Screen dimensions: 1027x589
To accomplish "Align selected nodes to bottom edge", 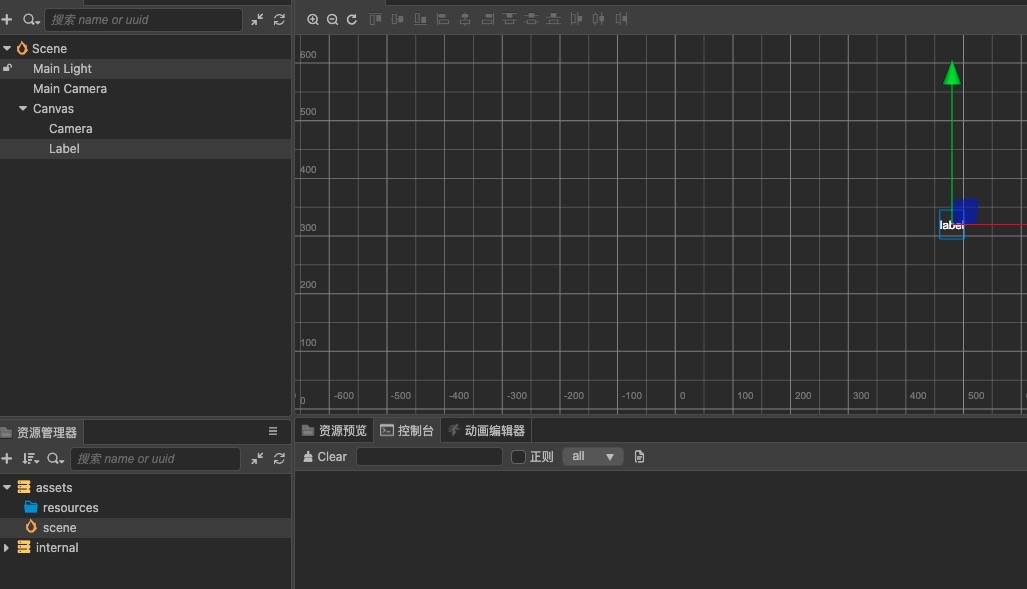I will 420,19.
